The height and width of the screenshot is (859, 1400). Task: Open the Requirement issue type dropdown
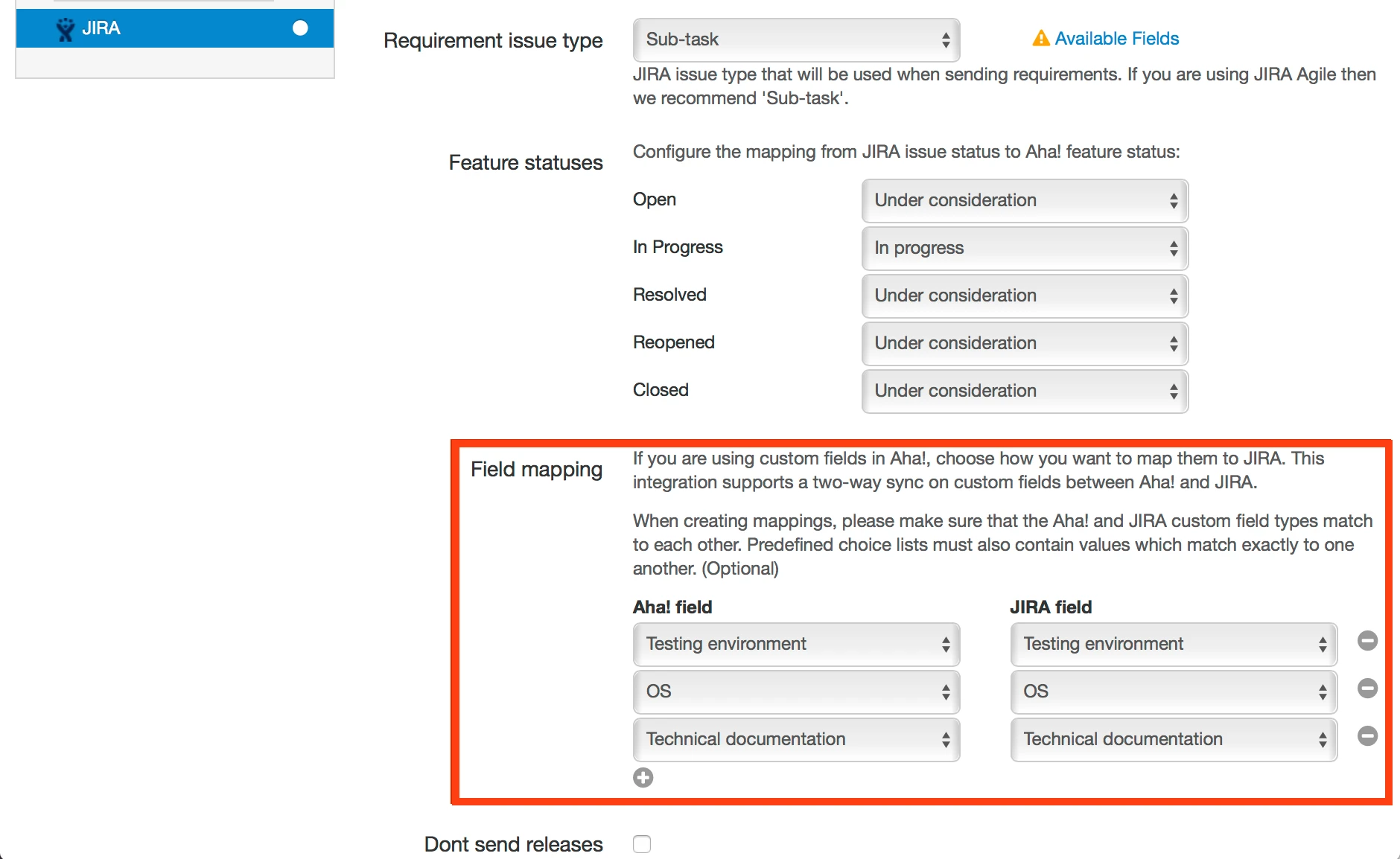[x=796, y=40]
